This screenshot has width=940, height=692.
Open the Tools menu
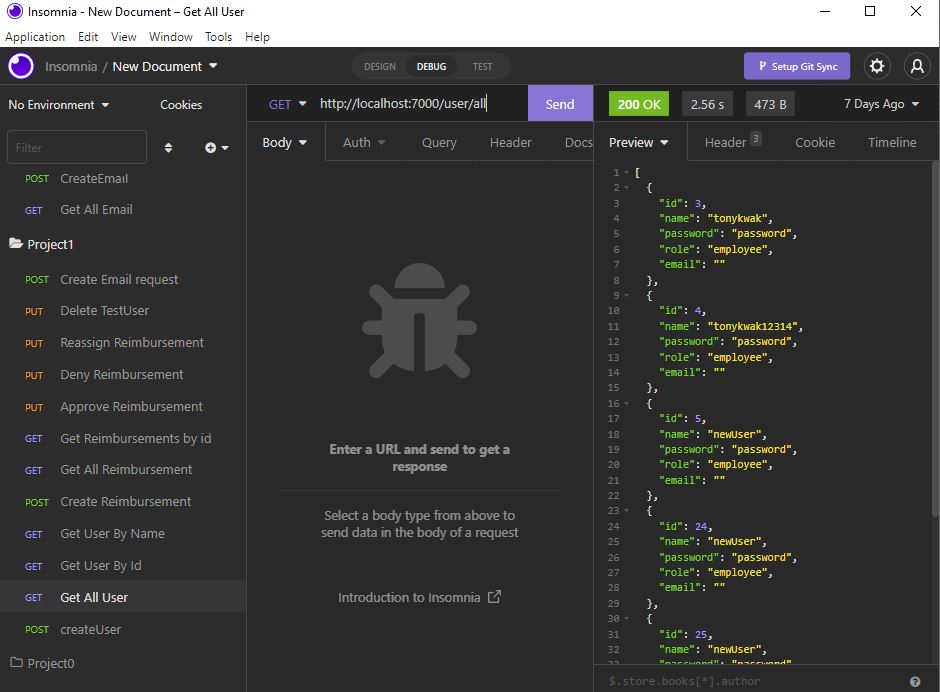click(x=220, y=36)
